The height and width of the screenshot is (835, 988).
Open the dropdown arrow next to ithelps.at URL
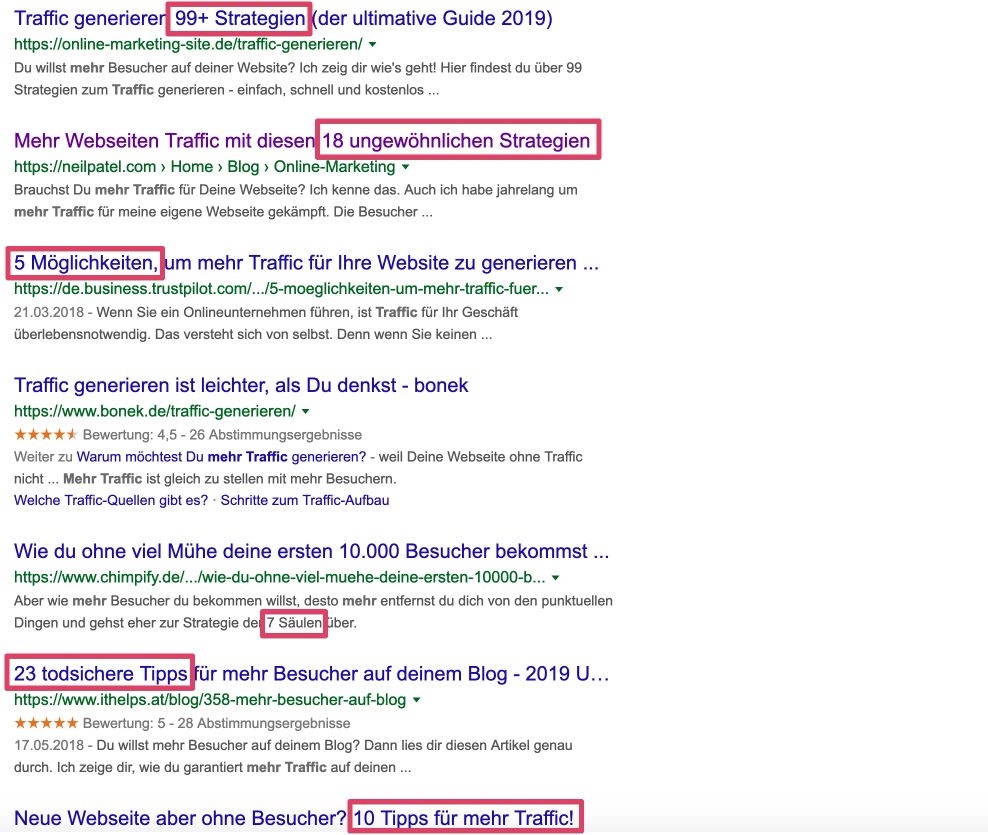[x=414, y=698]
